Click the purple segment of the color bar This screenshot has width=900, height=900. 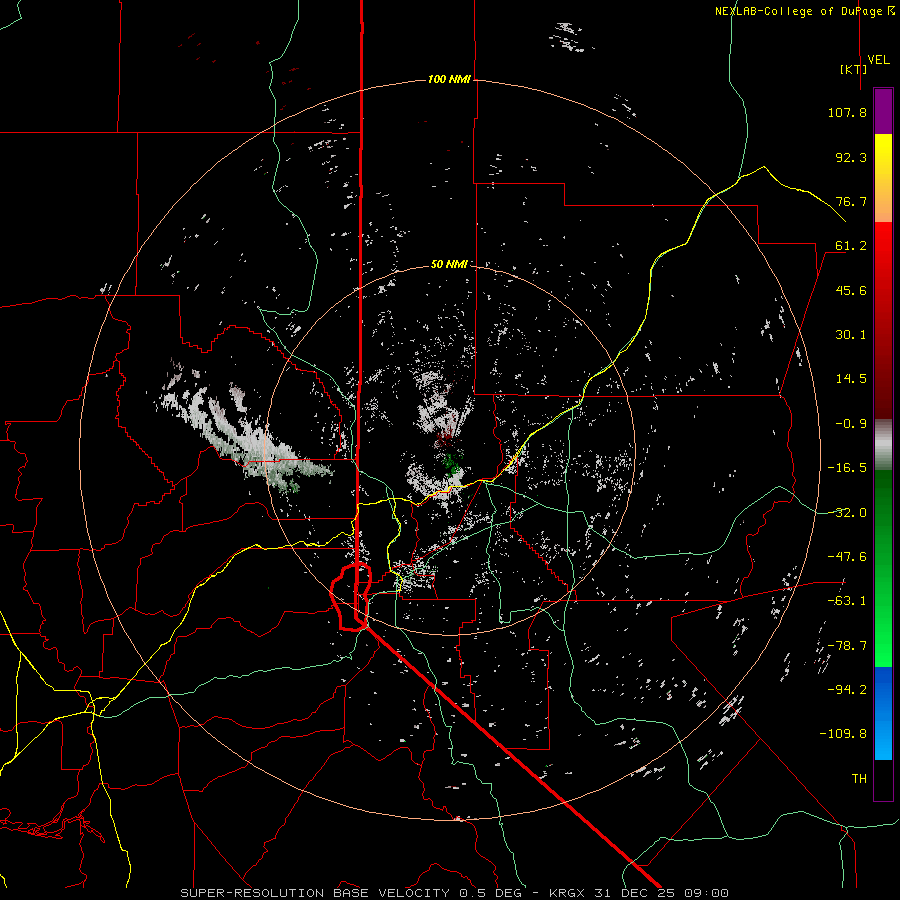click(883, 111)
